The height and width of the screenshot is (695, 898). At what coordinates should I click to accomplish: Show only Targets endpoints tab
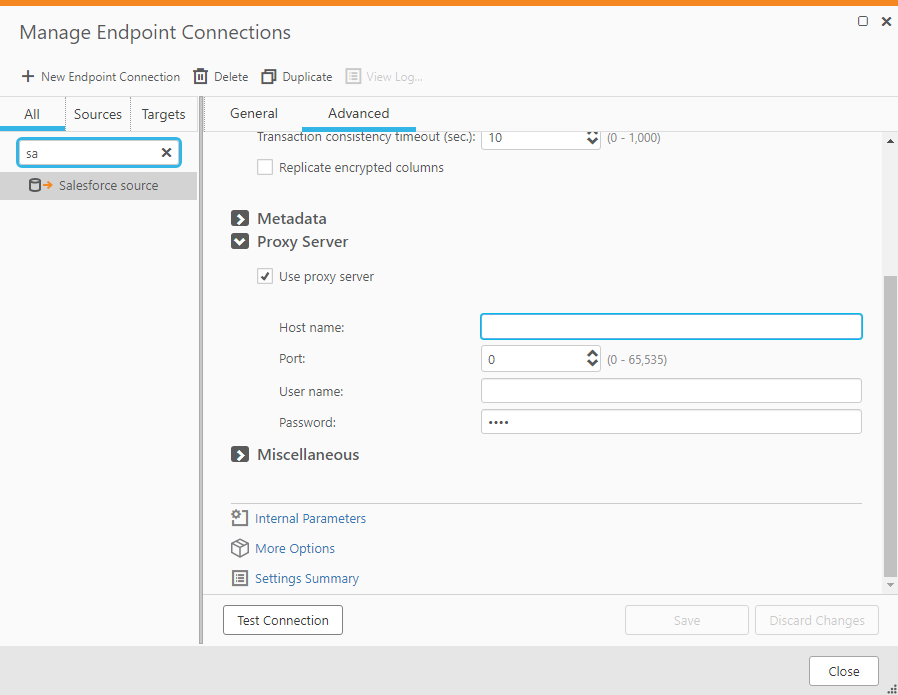(x=163, y=114)
